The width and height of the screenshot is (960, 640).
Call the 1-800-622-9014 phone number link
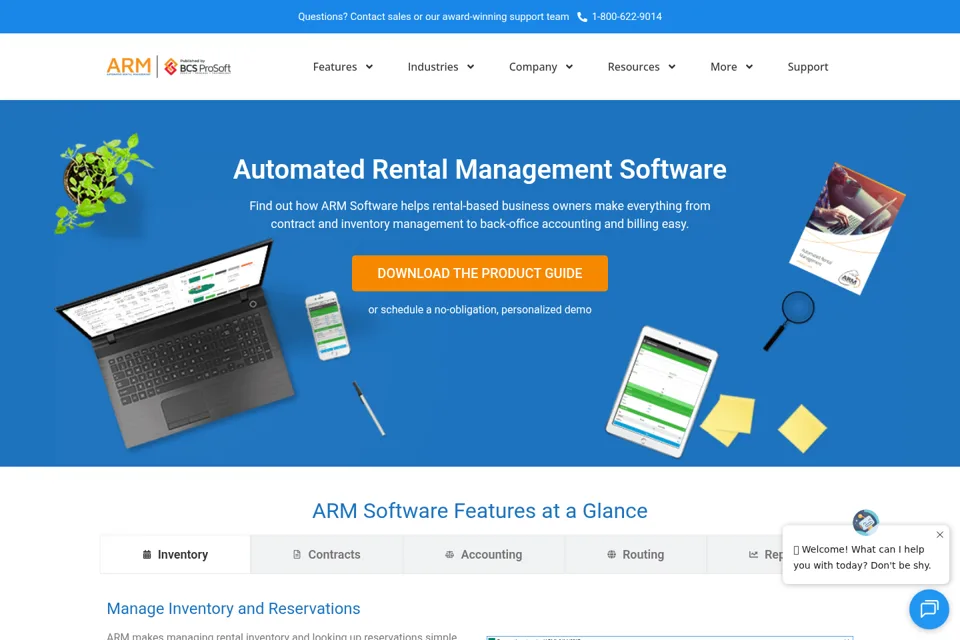point(626,17)
